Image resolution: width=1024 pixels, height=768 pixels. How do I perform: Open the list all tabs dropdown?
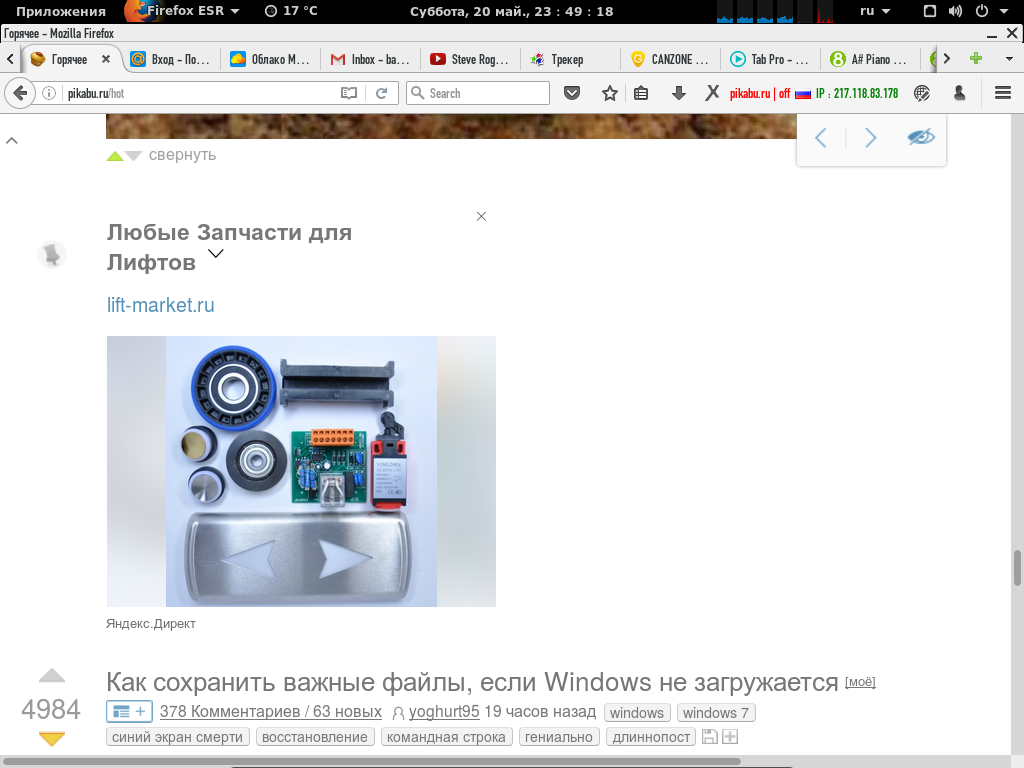1009,59
